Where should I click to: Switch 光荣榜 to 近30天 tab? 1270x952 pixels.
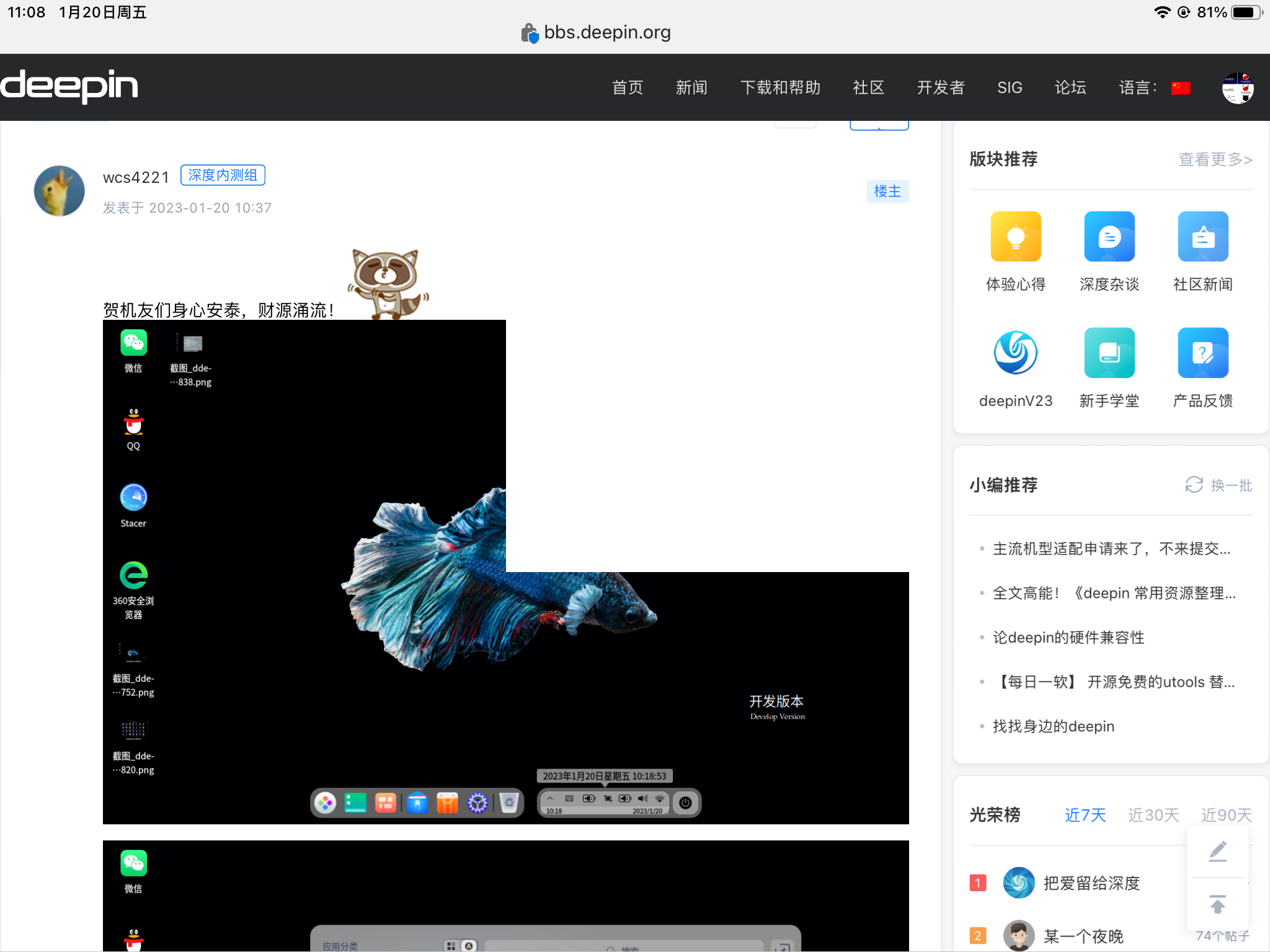click(1153, 815)
